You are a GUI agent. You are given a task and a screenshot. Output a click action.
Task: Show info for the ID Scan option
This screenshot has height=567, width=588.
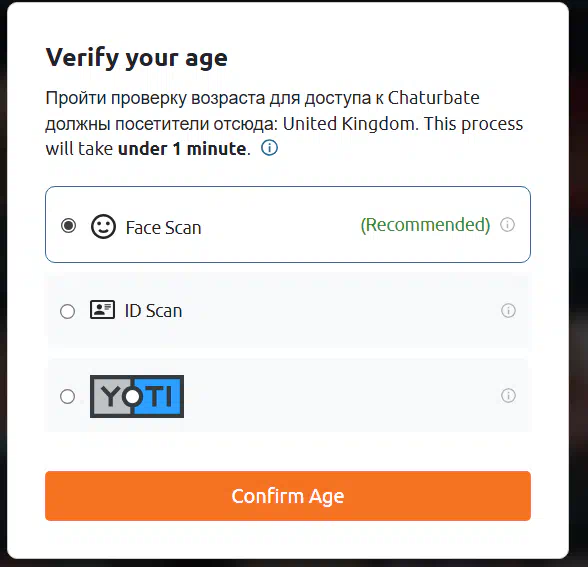[x=508, y=310]
